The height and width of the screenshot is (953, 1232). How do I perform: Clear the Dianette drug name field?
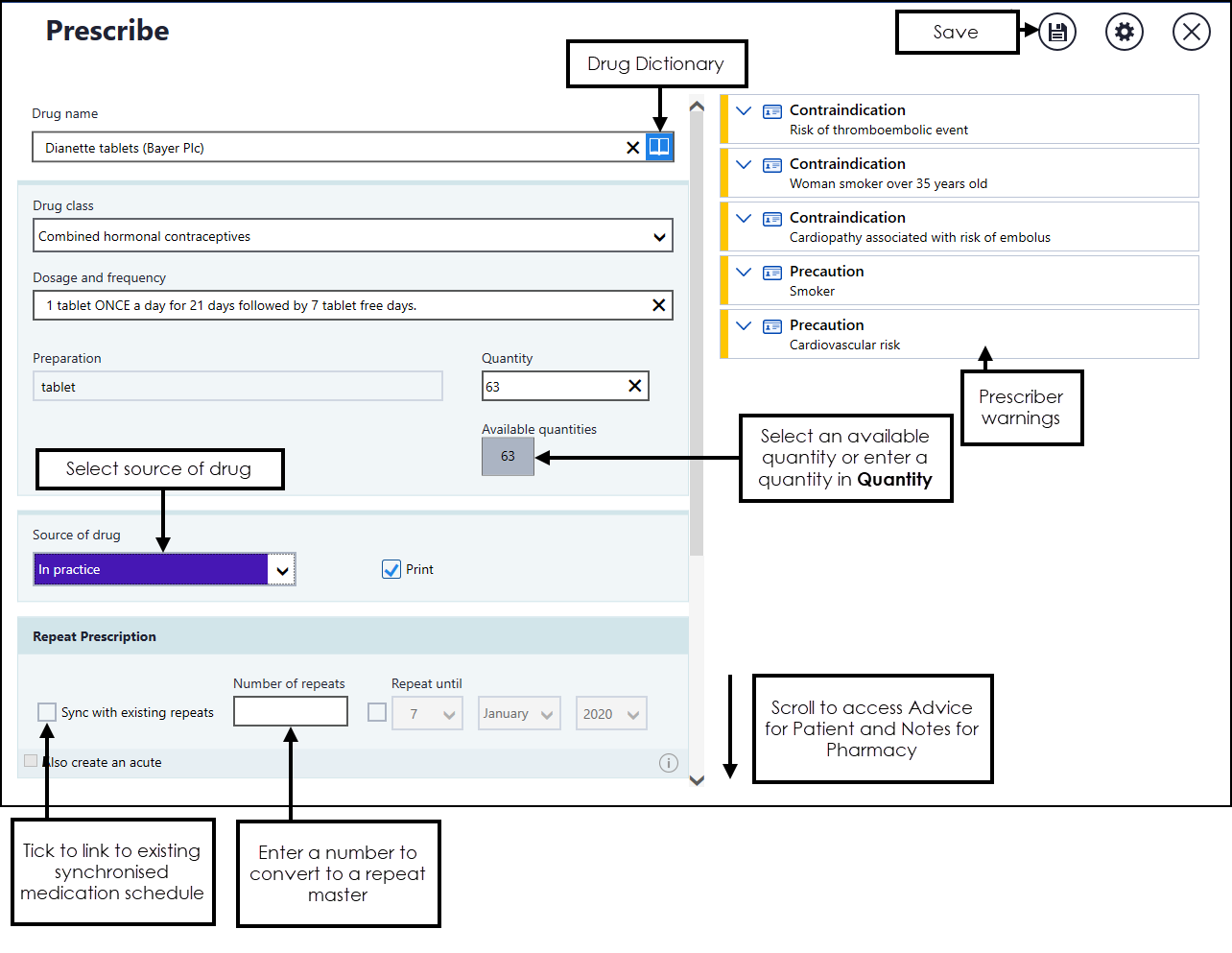click(632, 148)
